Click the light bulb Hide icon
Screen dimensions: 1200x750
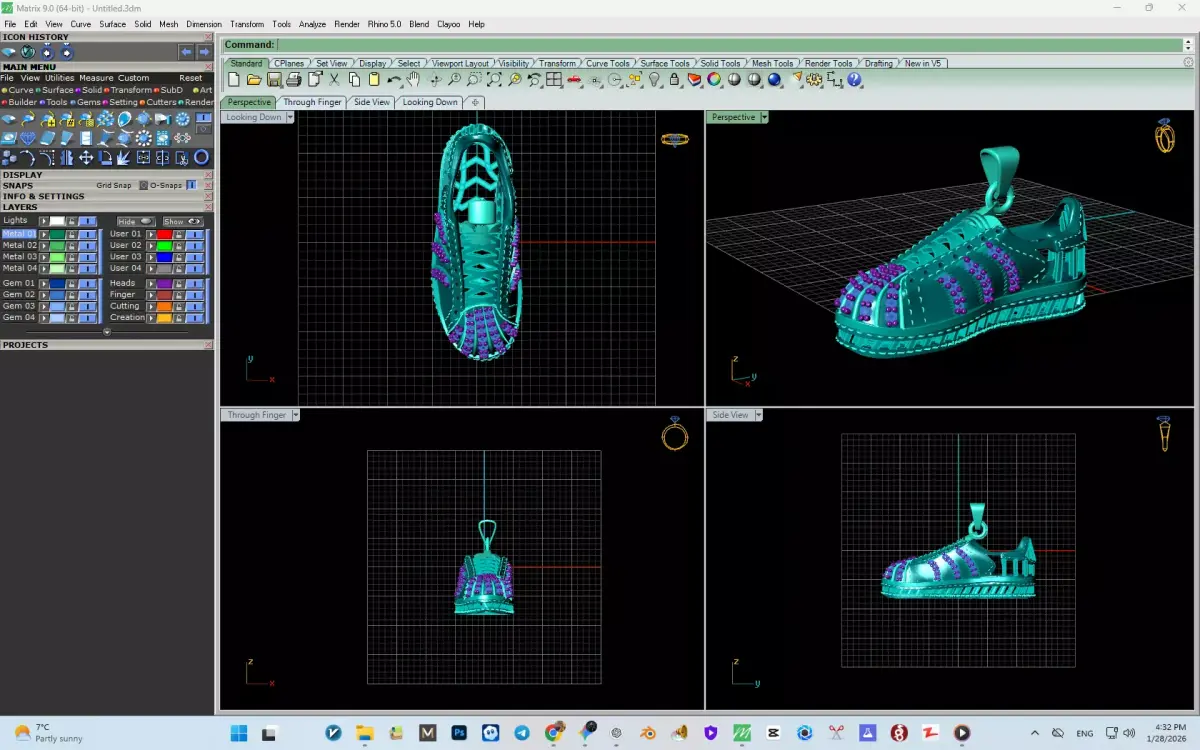[653, 79]
